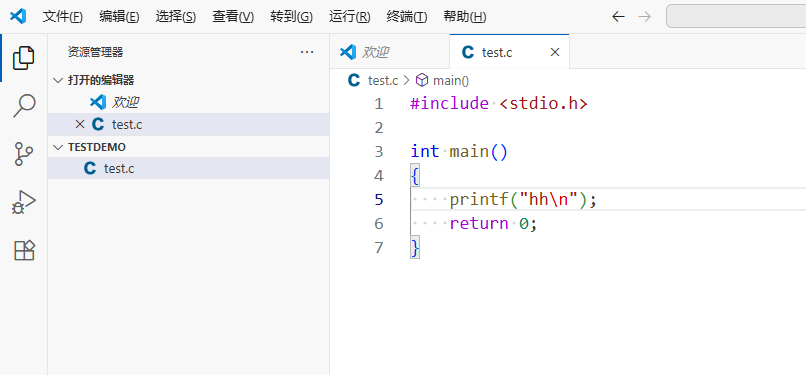
Task: Click test.c in the breadcrumb
Action: 383,81
